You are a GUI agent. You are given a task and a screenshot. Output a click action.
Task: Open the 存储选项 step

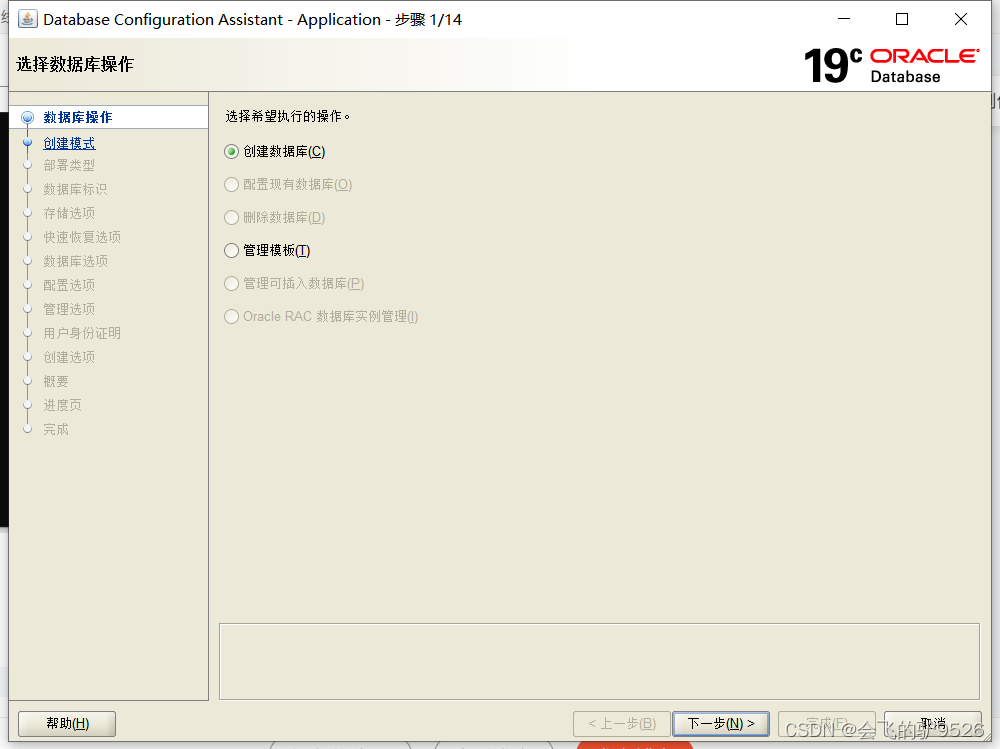67,213
